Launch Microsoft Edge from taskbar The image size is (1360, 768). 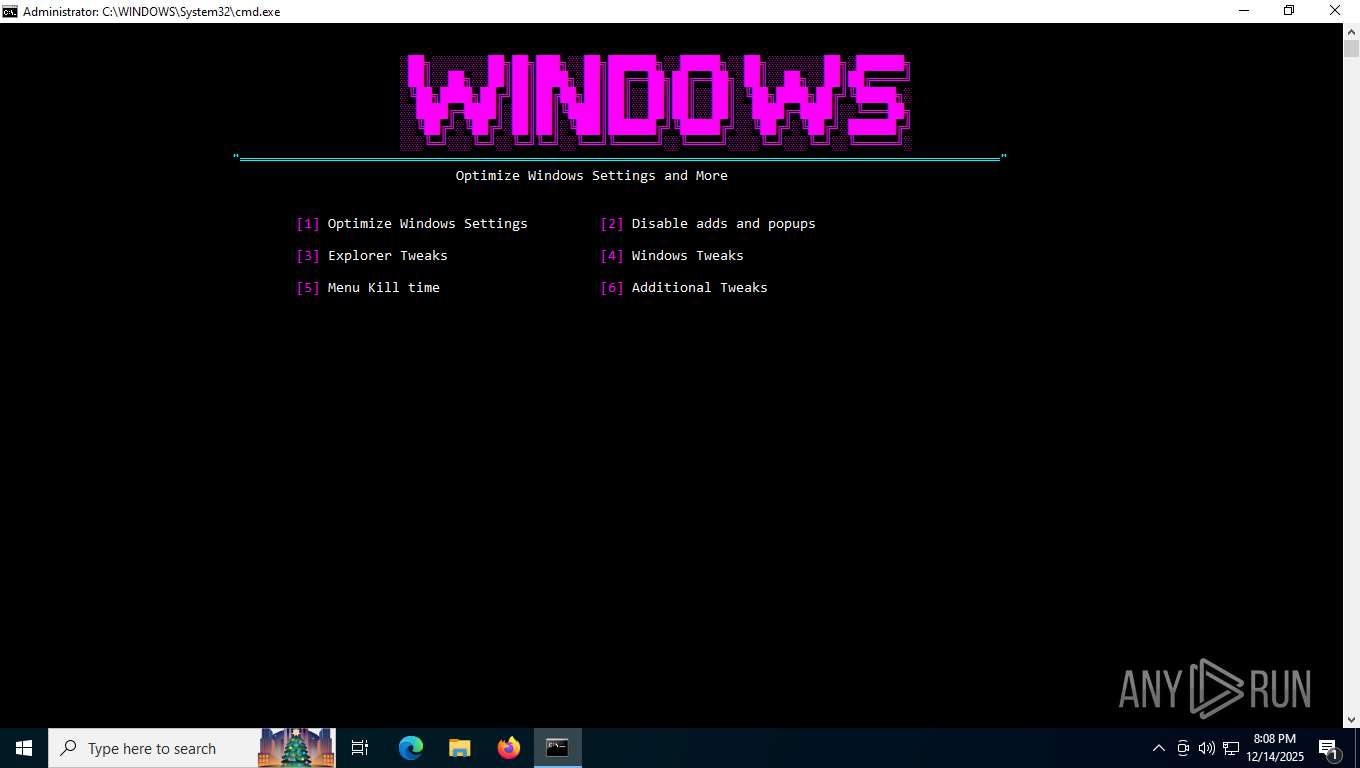[411, 748]
